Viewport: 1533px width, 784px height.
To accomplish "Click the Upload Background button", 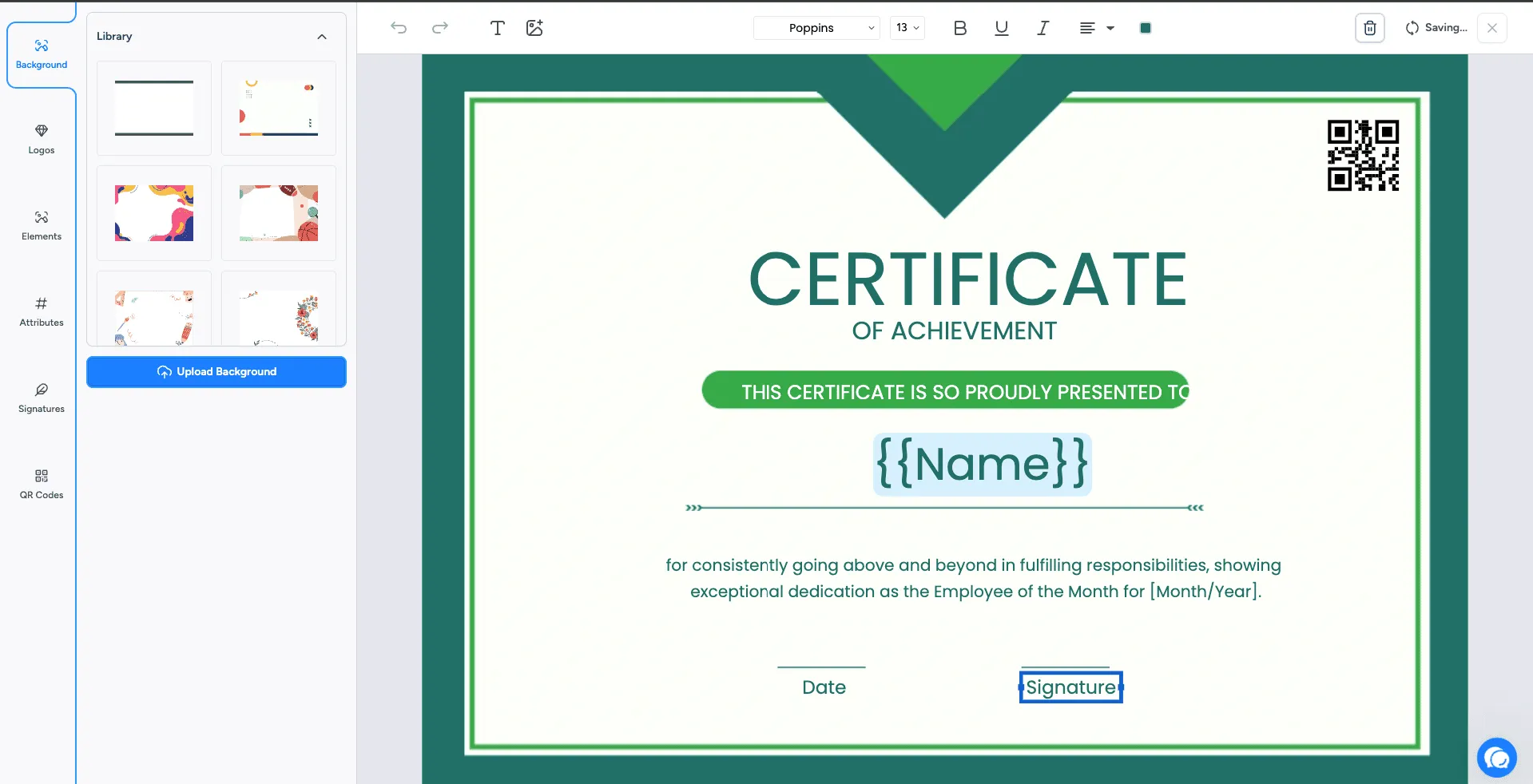I will (x=216, y=372).
